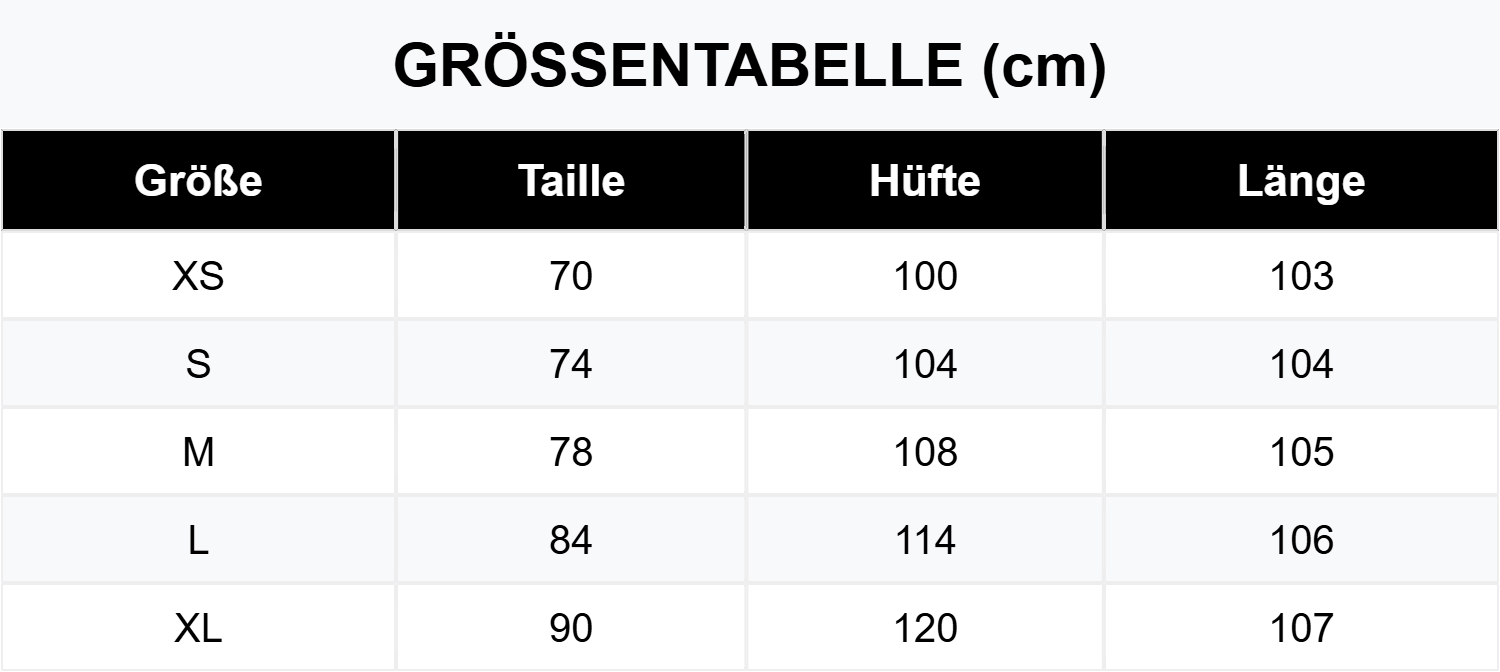This screenshot has height=672, width=1500.
Task: Select Länge value 105 for M
Action: pos(1301,452)
